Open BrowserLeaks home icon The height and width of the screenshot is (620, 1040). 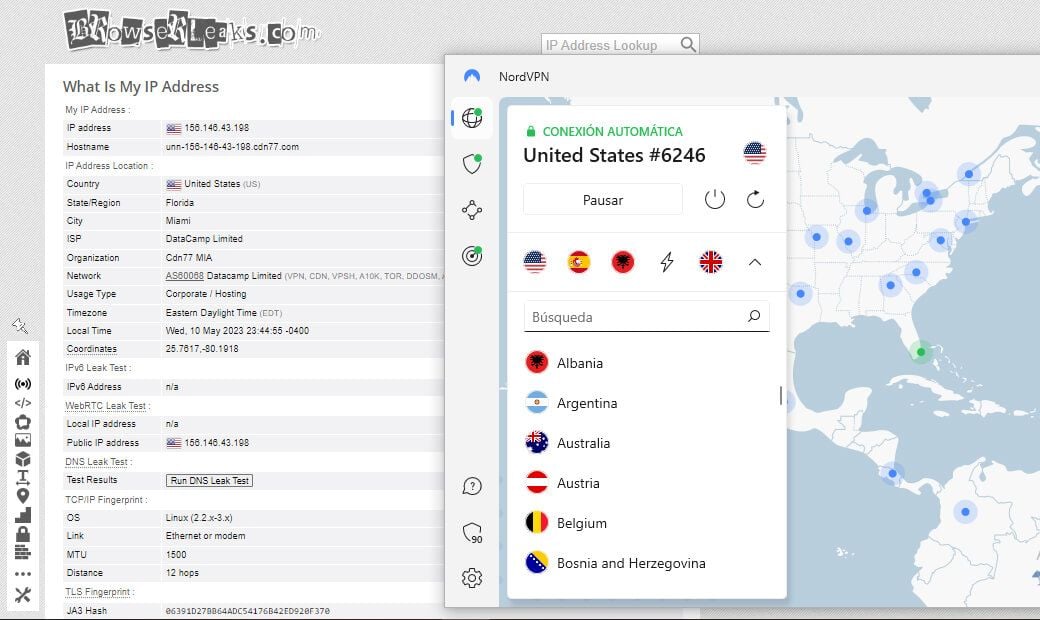point(23,357)
